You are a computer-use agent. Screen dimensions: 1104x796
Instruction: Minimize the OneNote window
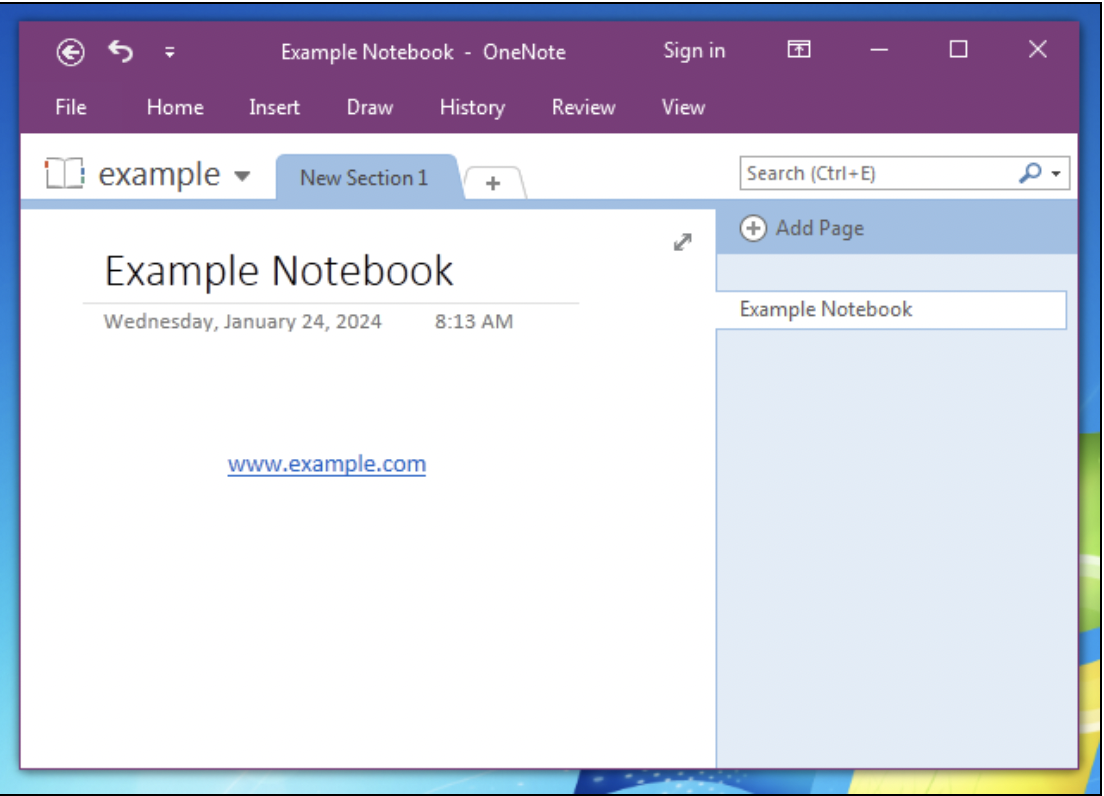click(x=879, y=50)
